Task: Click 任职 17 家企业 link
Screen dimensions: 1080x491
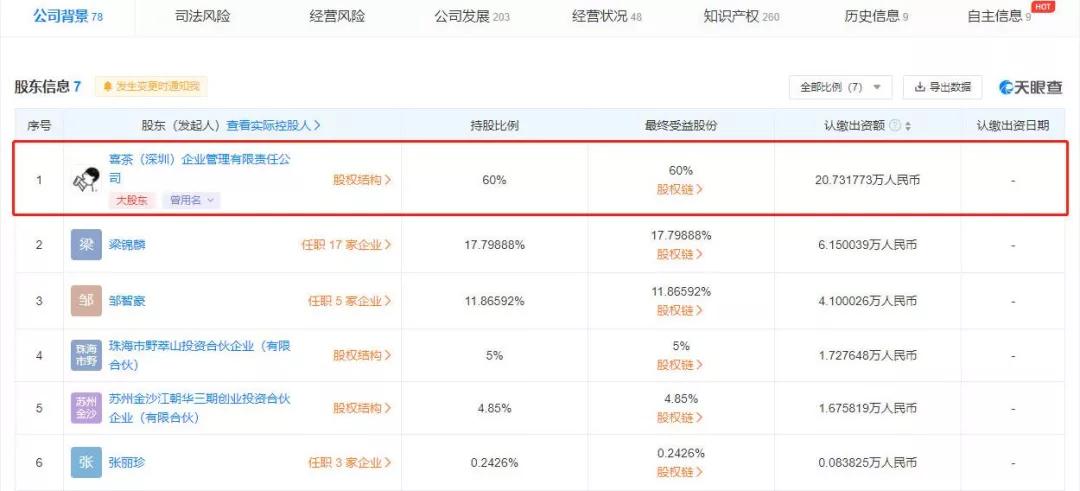Action: coord(346,244)
